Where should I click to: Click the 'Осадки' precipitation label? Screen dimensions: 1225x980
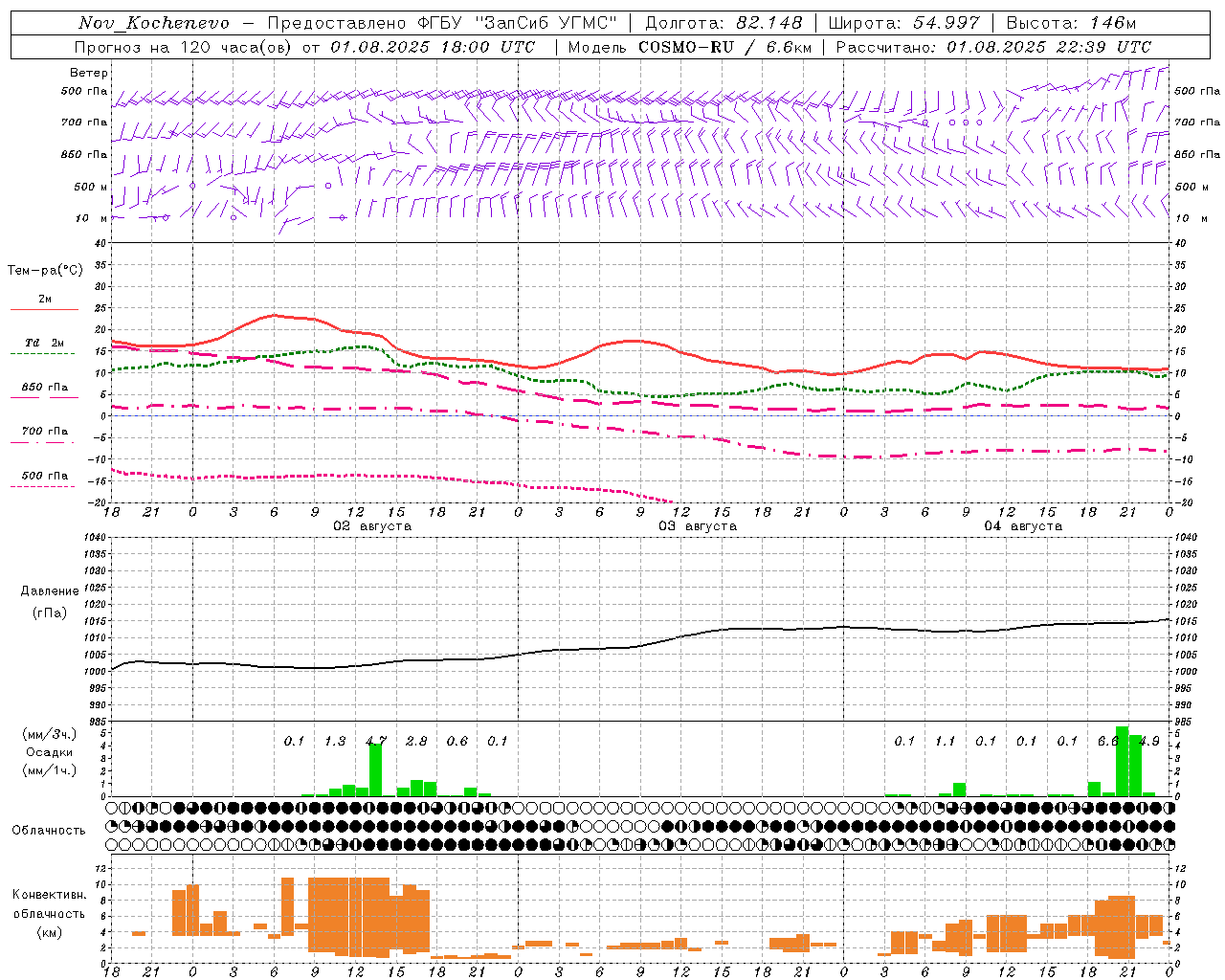(49, 752)
